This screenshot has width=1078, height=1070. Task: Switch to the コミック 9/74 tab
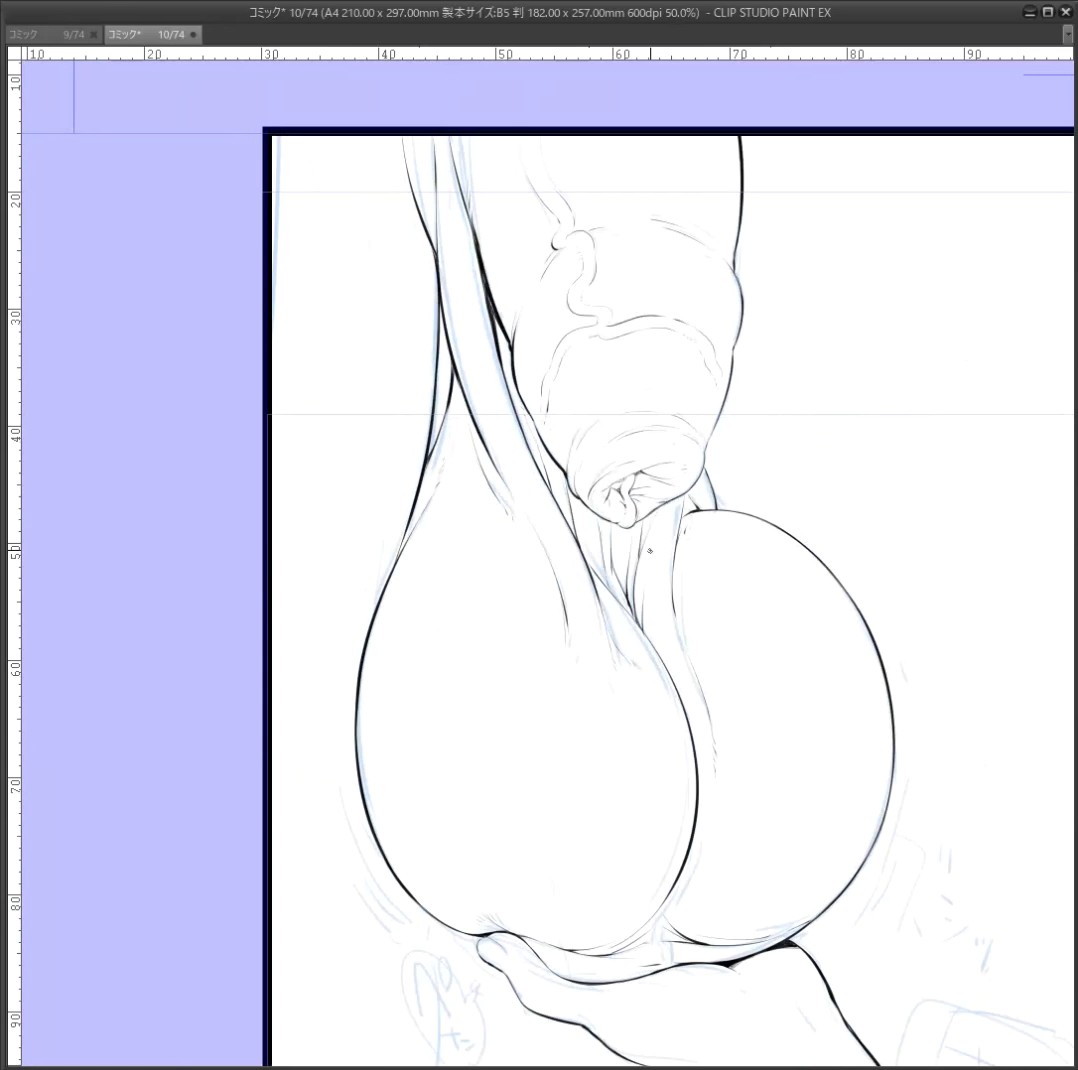pos(47,34)
